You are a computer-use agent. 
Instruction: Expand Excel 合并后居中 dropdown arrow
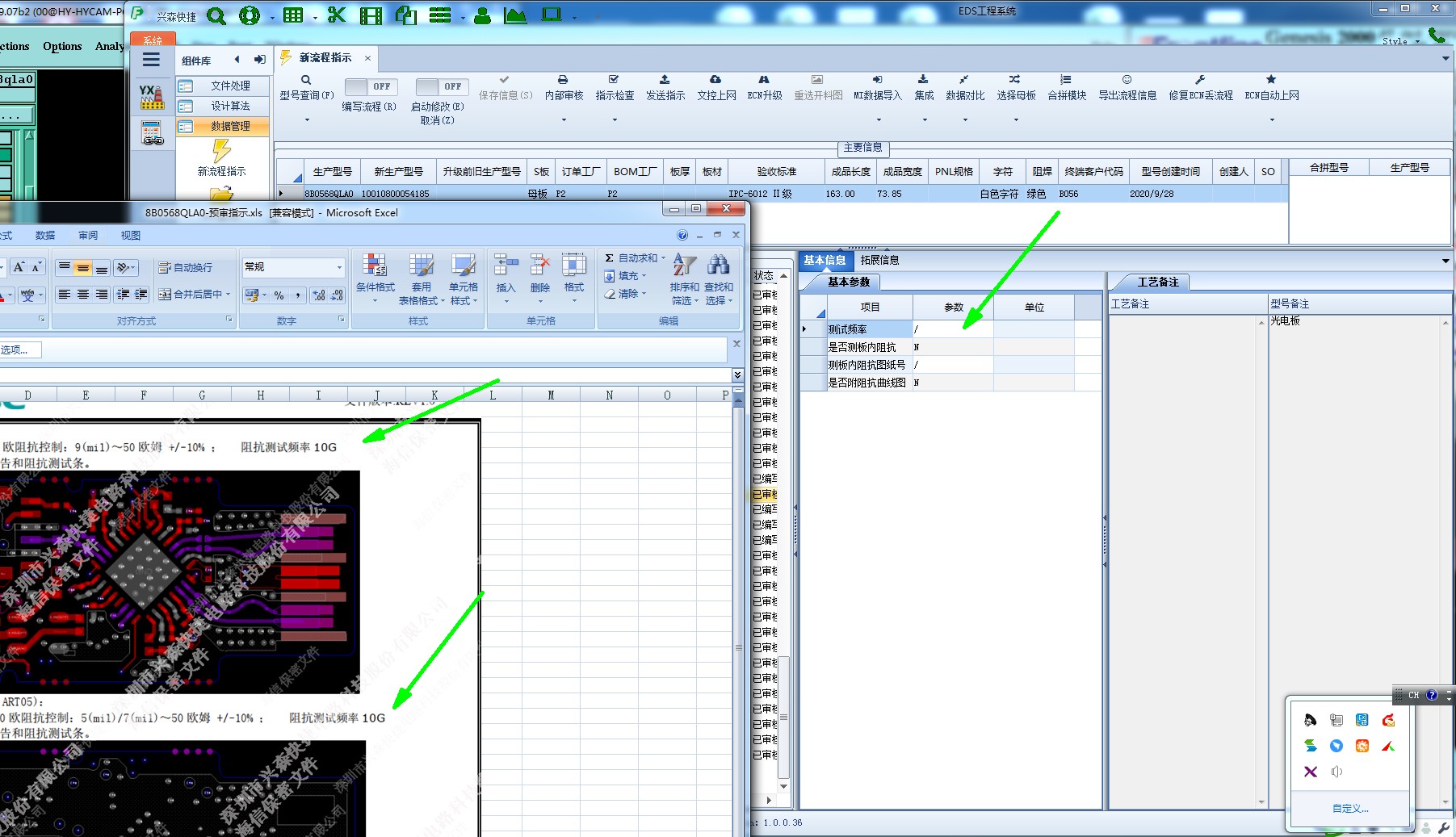[x=229, y=295]
